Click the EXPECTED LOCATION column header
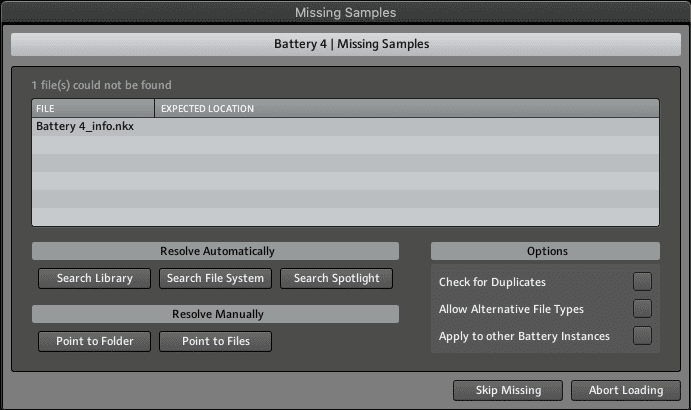The height and width of the screenshot is (410, 691). [407, 108]
